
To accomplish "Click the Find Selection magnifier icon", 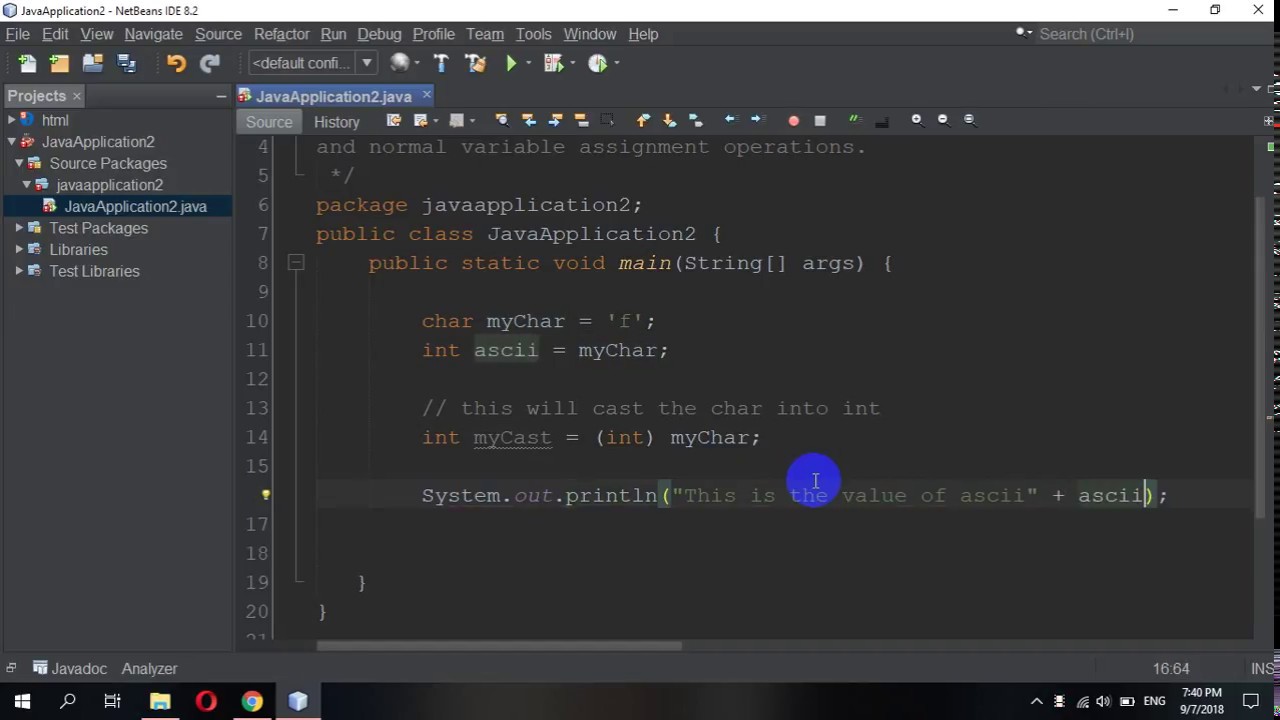I will (501, 120).
